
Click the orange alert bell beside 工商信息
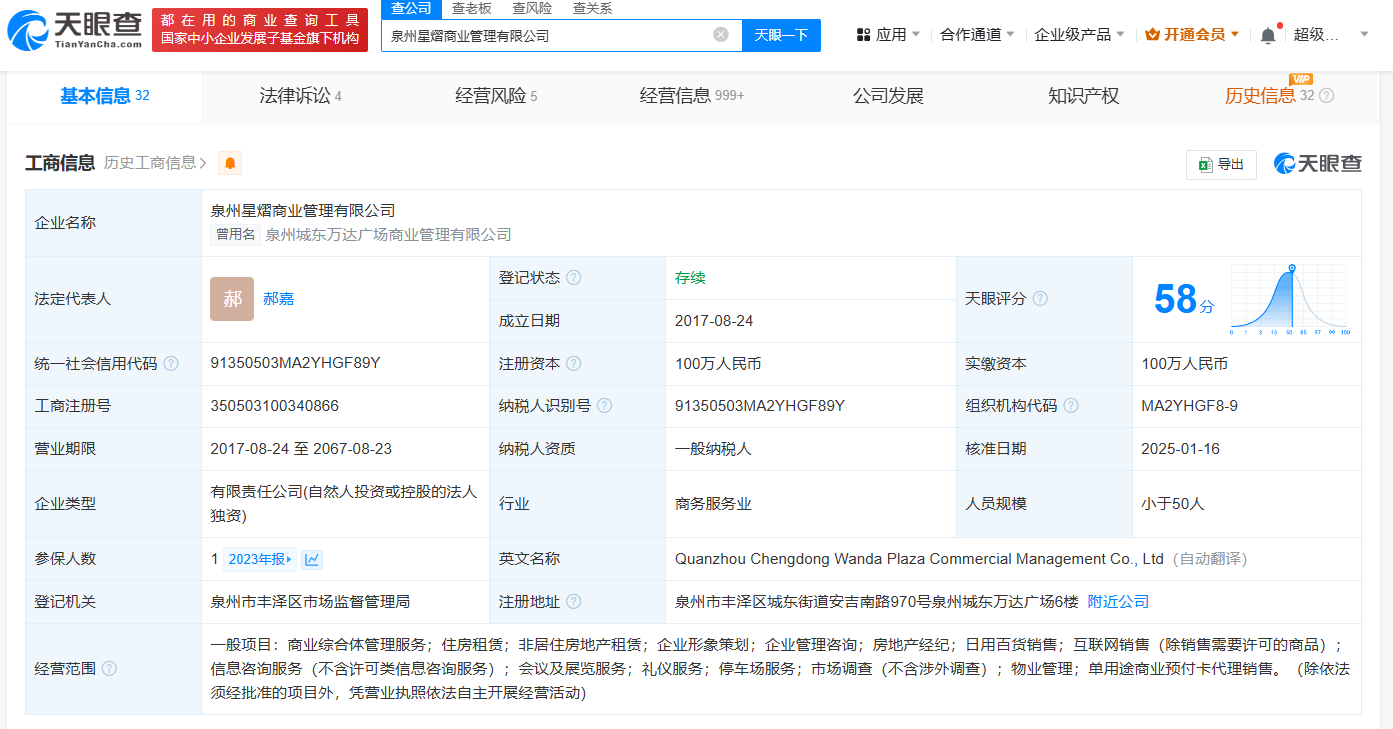point(230,163)
